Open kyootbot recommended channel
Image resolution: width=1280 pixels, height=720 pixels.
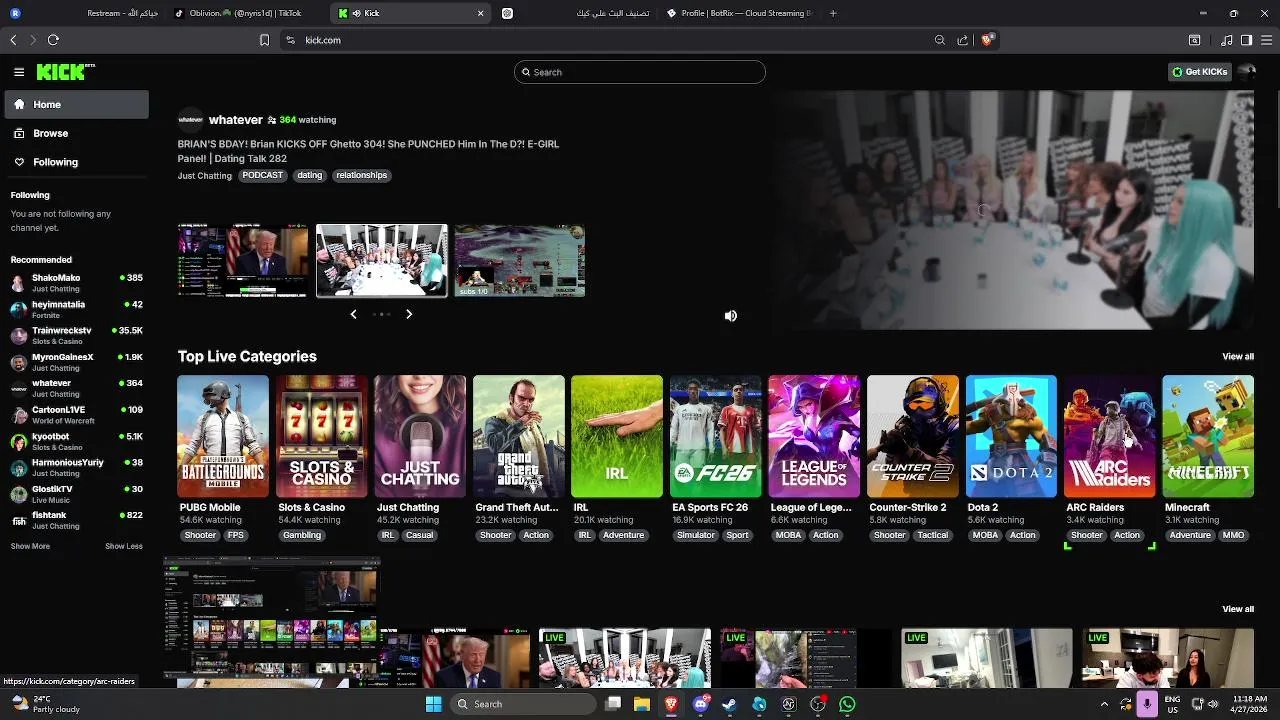pos(76,441)
